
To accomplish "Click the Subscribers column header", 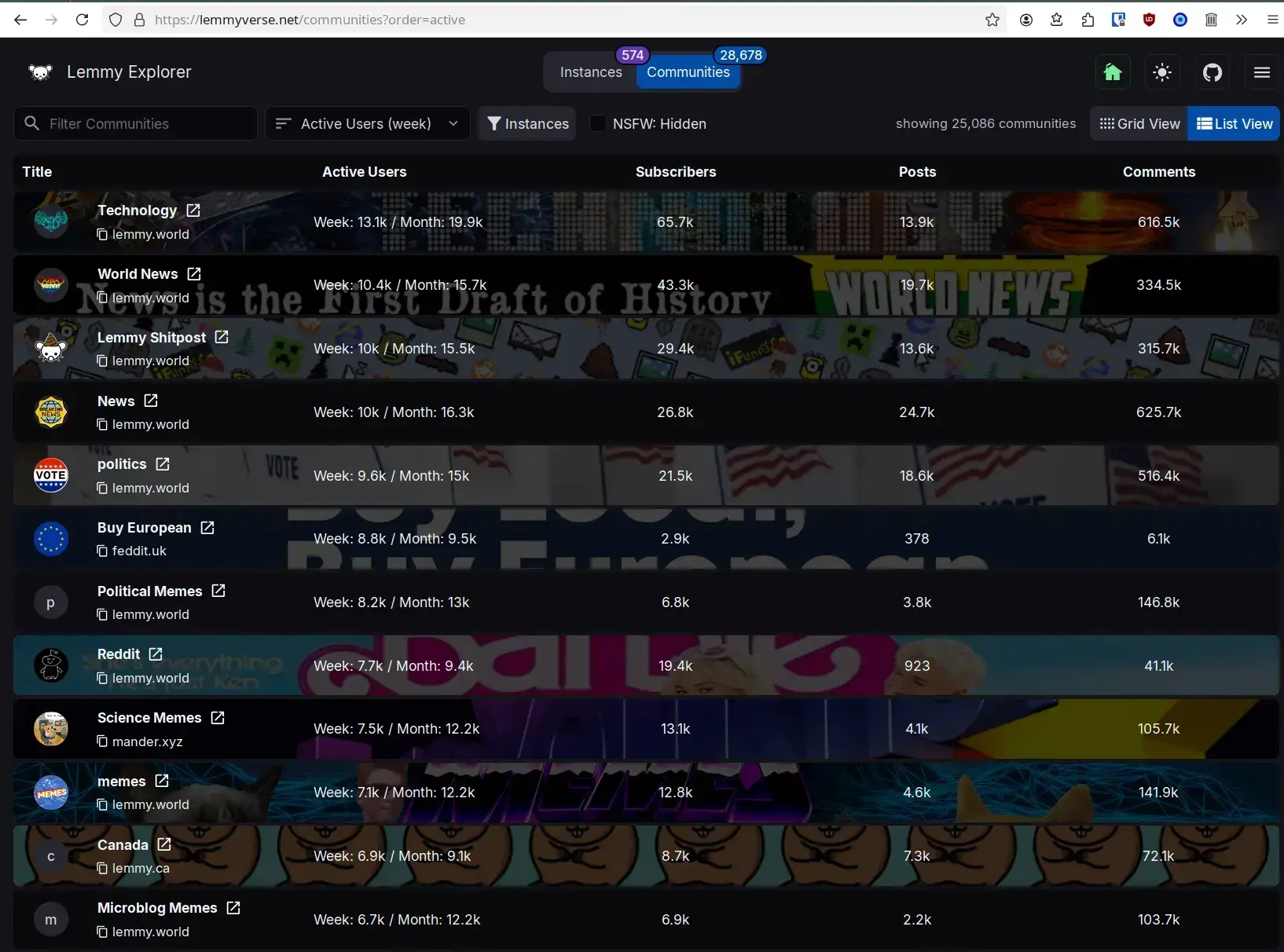I will pyautogui.click(x=676, y=172).
